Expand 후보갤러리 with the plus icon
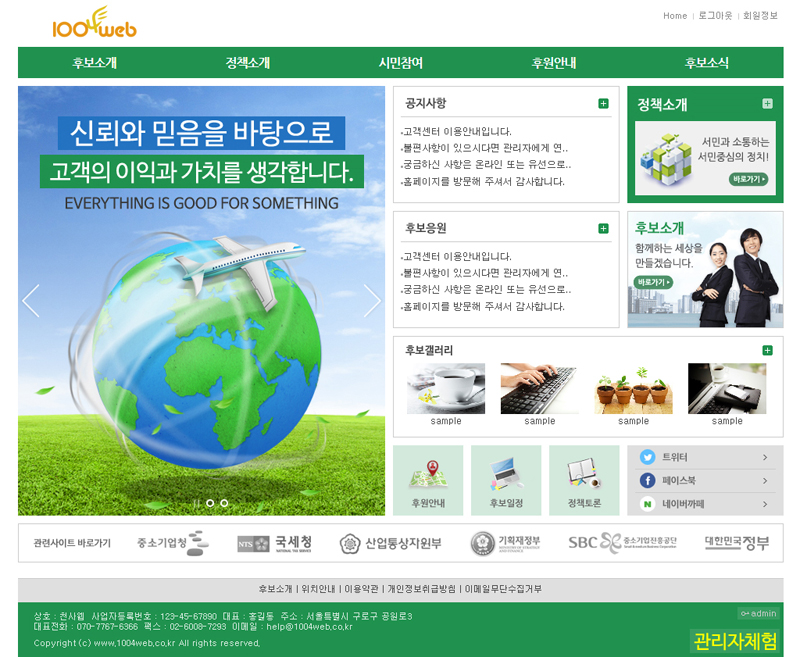The image size is (800, 657). click(x=767, y=350)
